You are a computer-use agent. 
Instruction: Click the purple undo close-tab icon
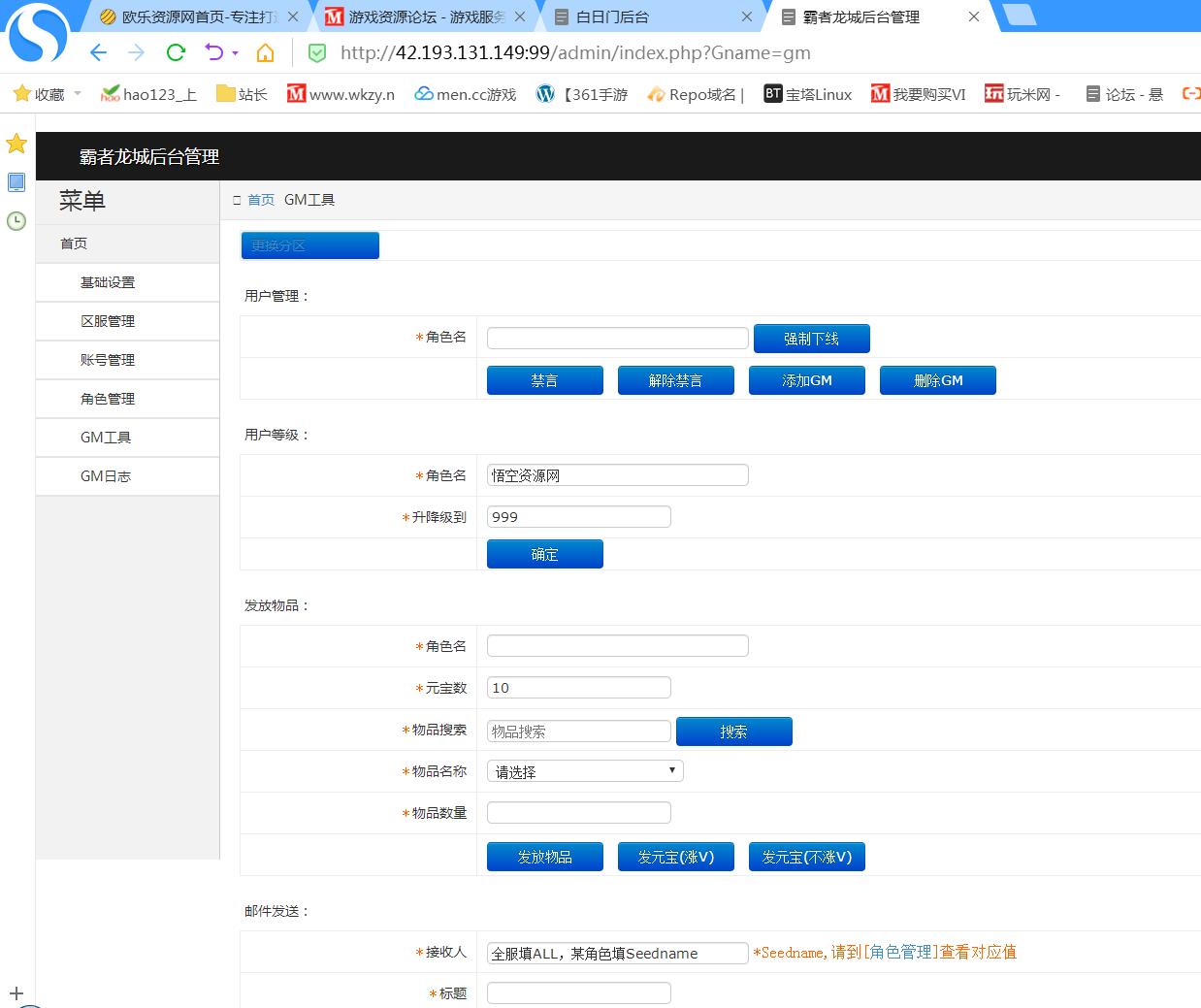tap(213, 52)
